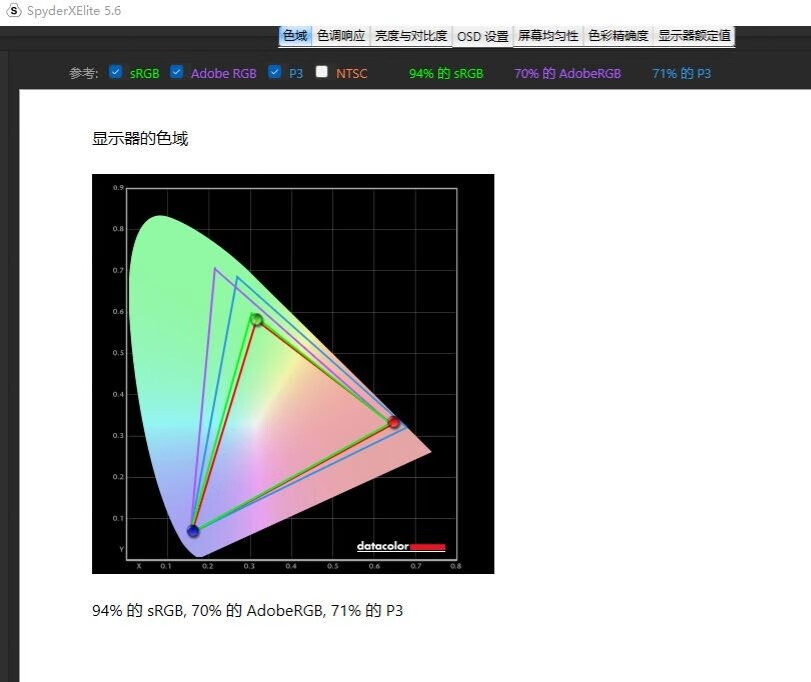Uncheck the Adobe RGB reference checkbox
Screen dimensions: 811x682
(x=177, y=72)
